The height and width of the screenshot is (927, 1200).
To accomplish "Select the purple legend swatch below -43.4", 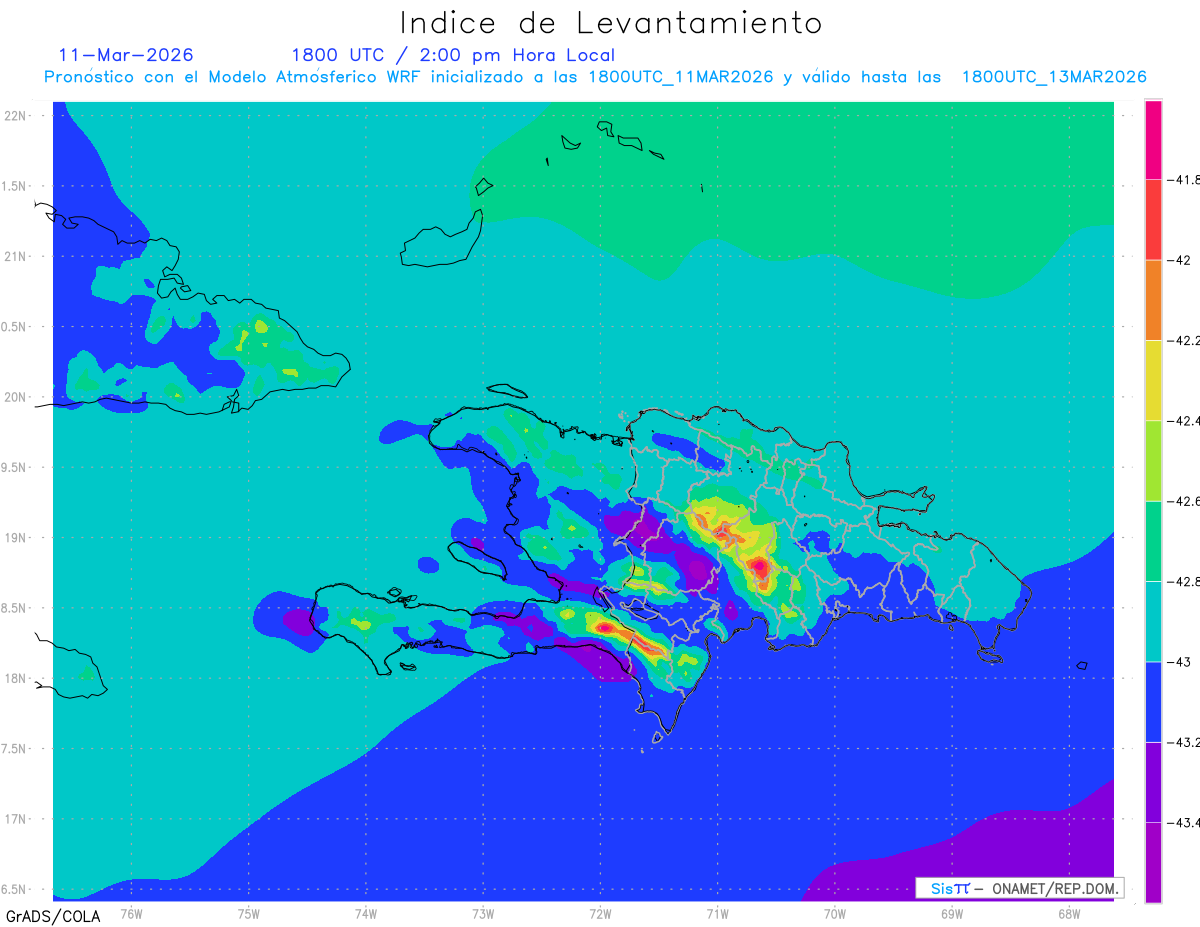I will (x=1153, y=862).
